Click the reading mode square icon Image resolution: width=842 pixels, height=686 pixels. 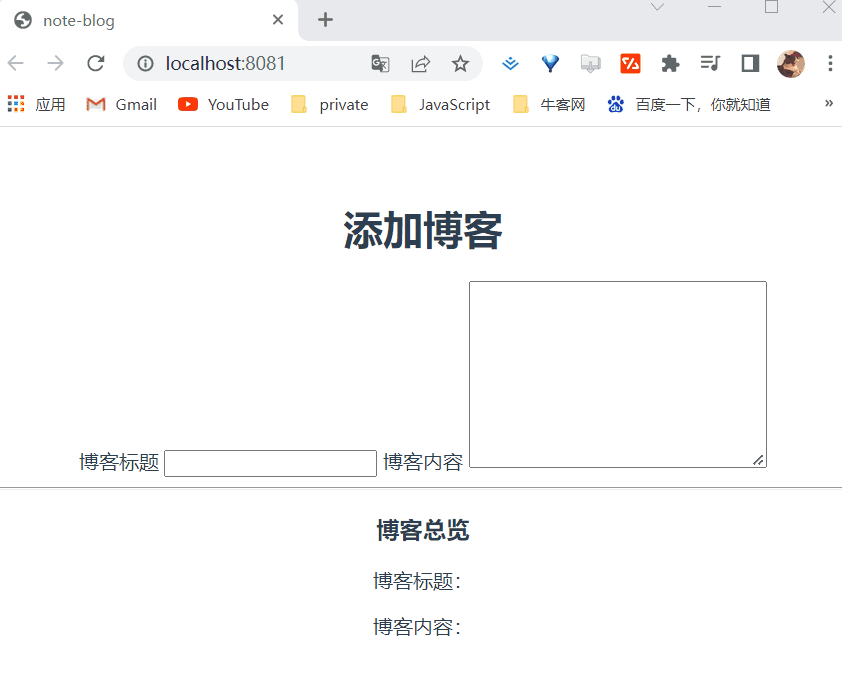tap(750, 63)
